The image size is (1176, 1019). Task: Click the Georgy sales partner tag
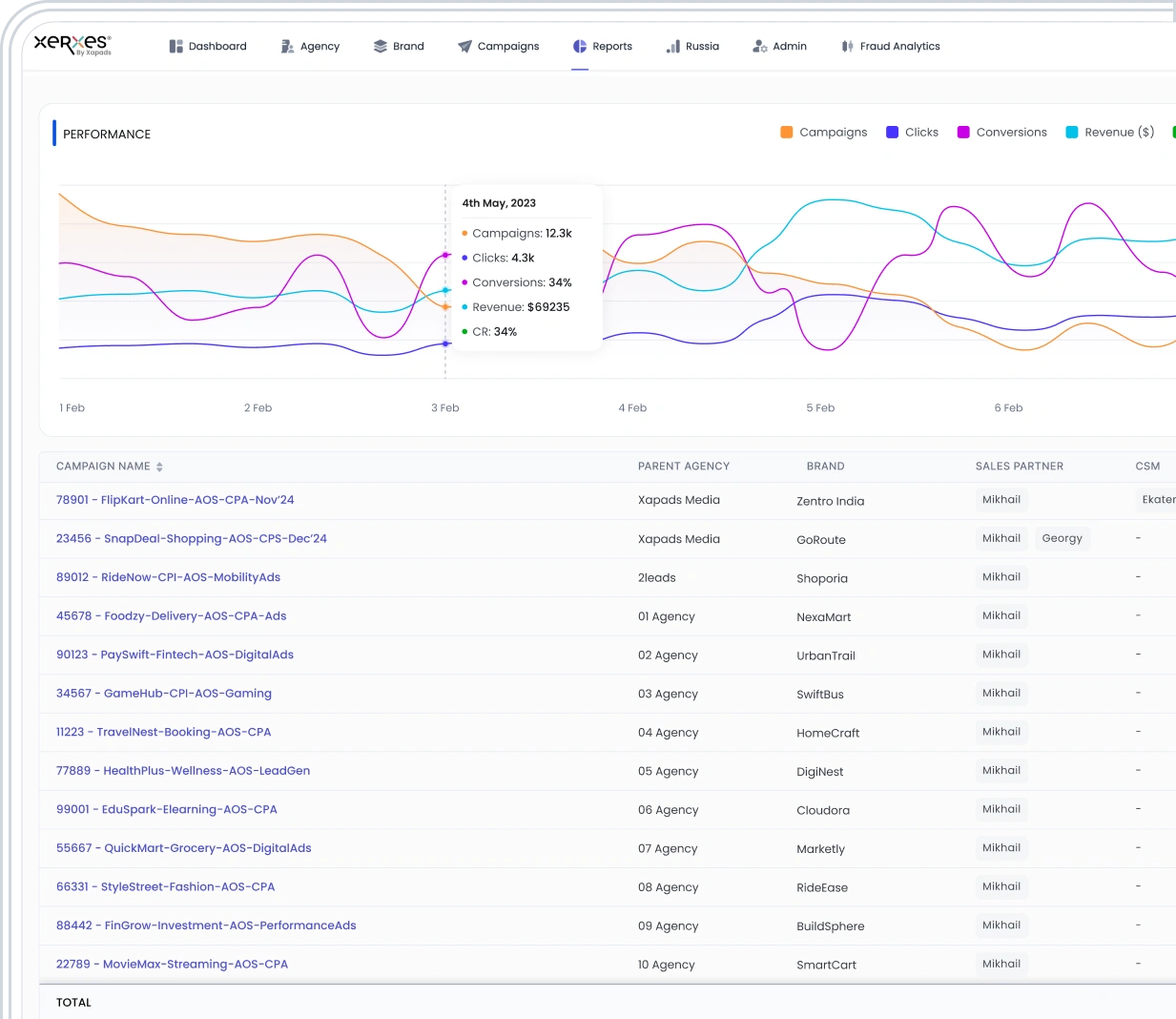pos(1063,539)
